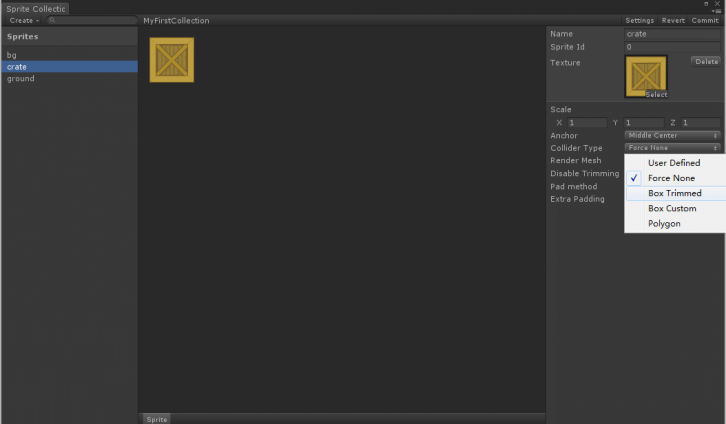Select the ground sprite in list
This screenshot has width=726, height=424.
69,79
